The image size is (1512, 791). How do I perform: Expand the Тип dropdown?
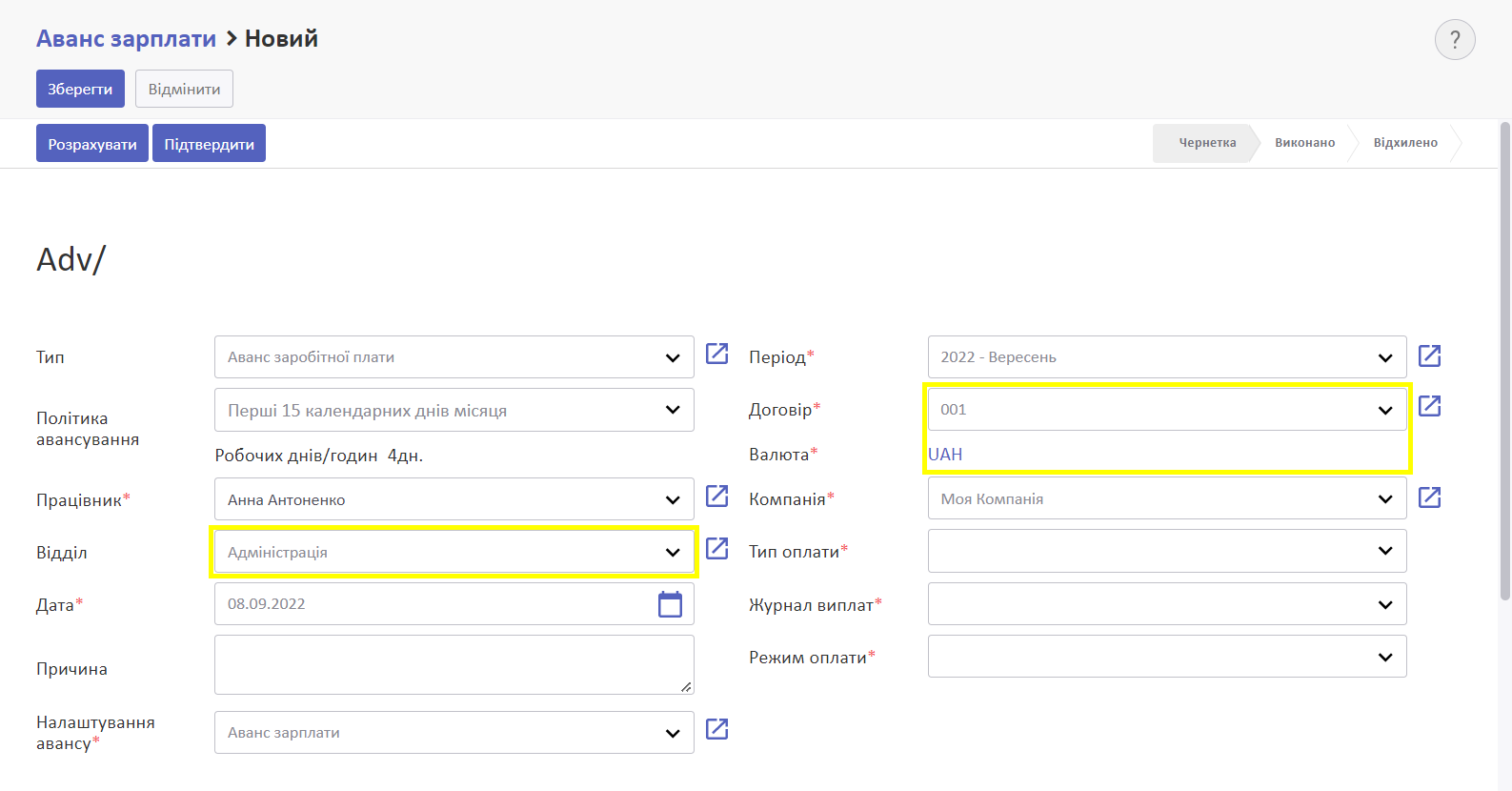pos(454,357)
